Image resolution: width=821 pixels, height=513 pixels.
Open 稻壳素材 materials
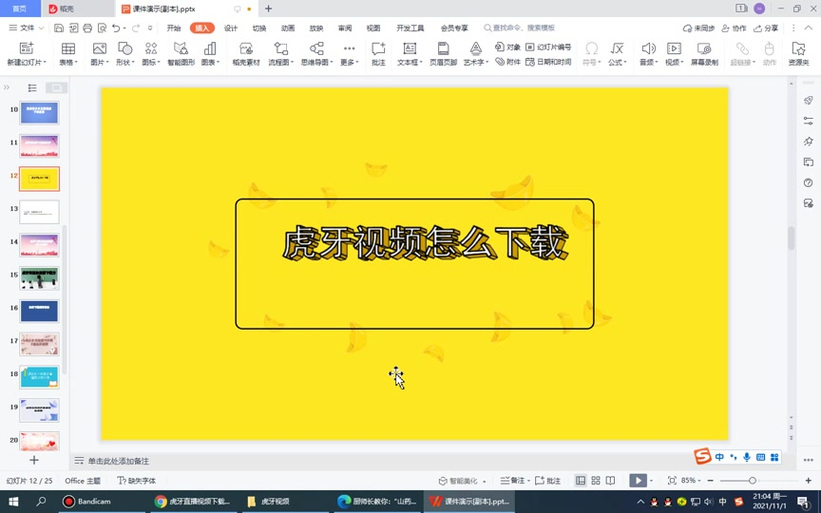pos(246,54)
